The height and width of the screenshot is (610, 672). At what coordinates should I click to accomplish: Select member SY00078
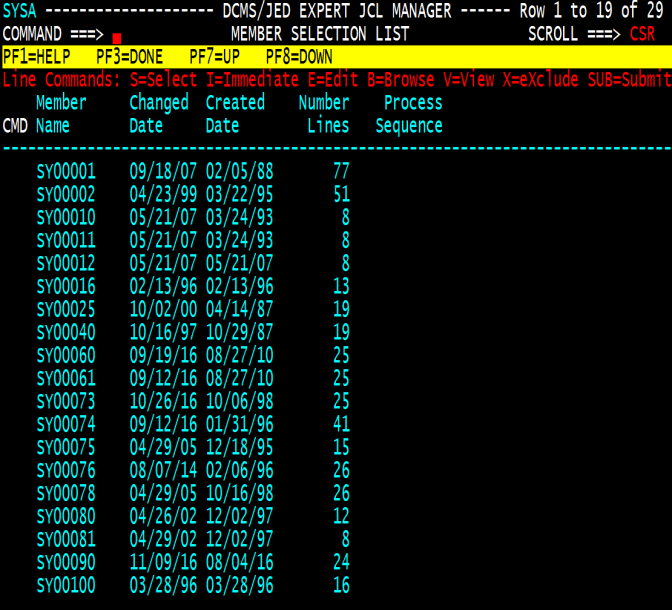(66, 493)
